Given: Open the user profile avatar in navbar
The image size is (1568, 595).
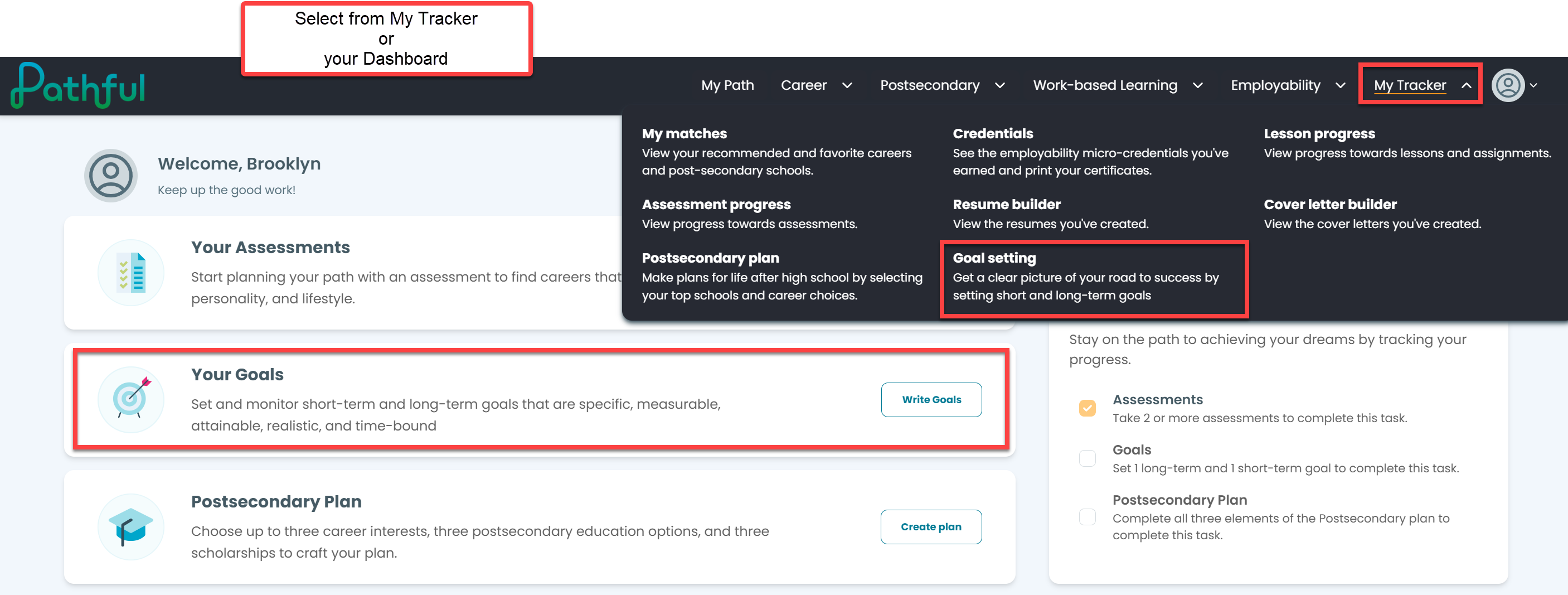Looking at the screenshot, I should [x=1508, y=85].
